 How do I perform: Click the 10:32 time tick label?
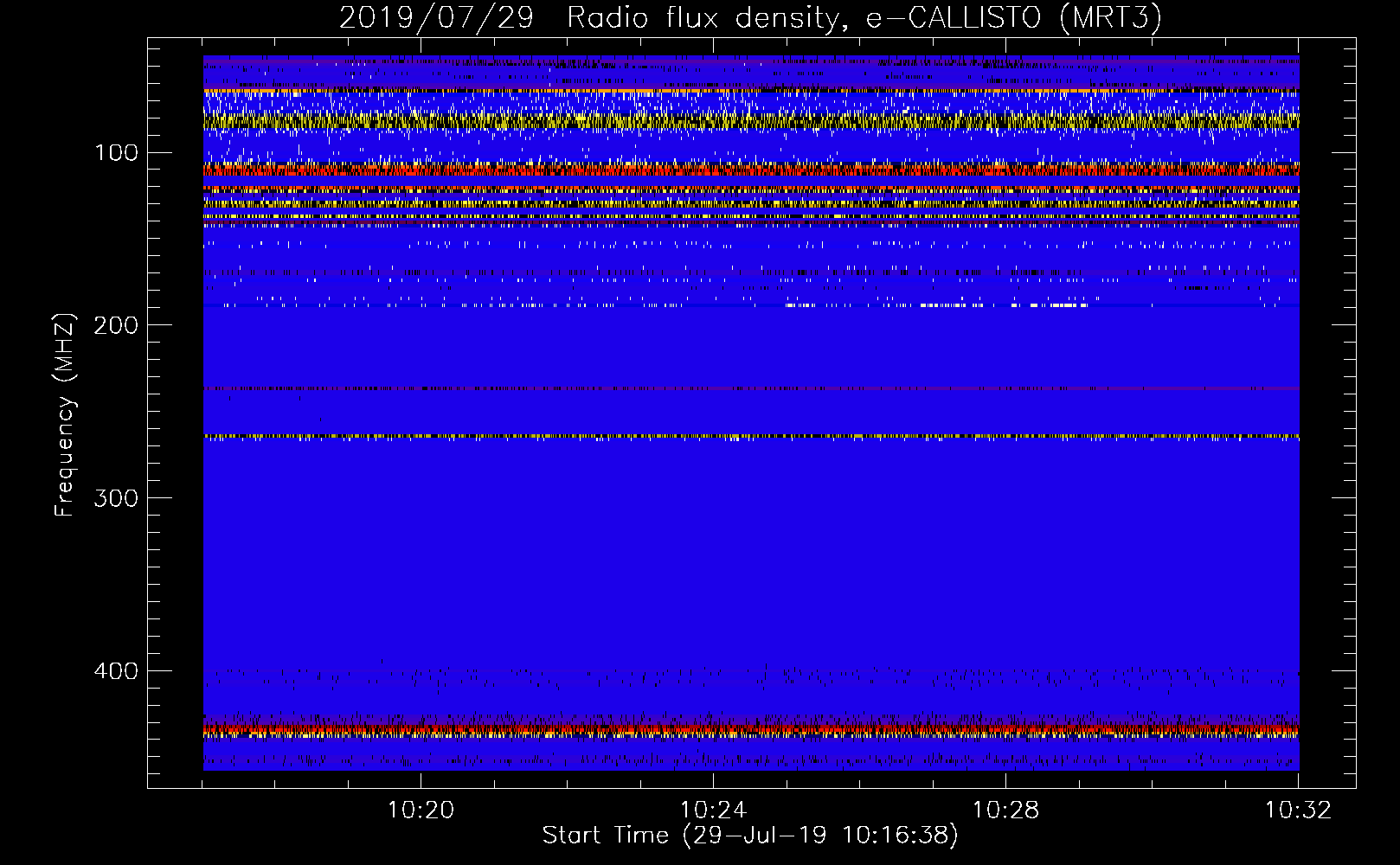[x=1298, y=811]
